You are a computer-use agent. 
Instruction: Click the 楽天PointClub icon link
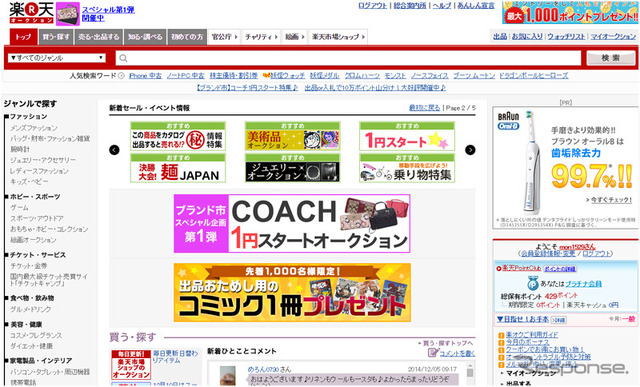pos(518,268)
